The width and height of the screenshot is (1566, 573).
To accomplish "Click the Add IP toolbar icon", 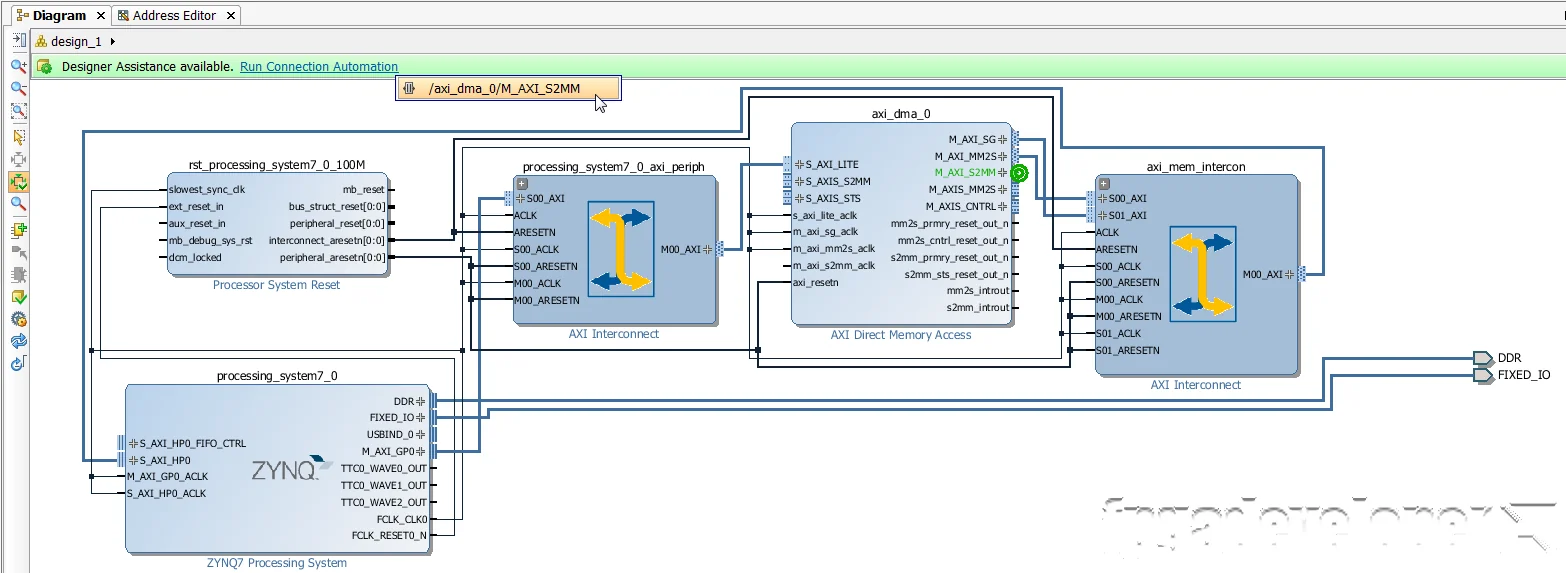I will click(18, 230).
